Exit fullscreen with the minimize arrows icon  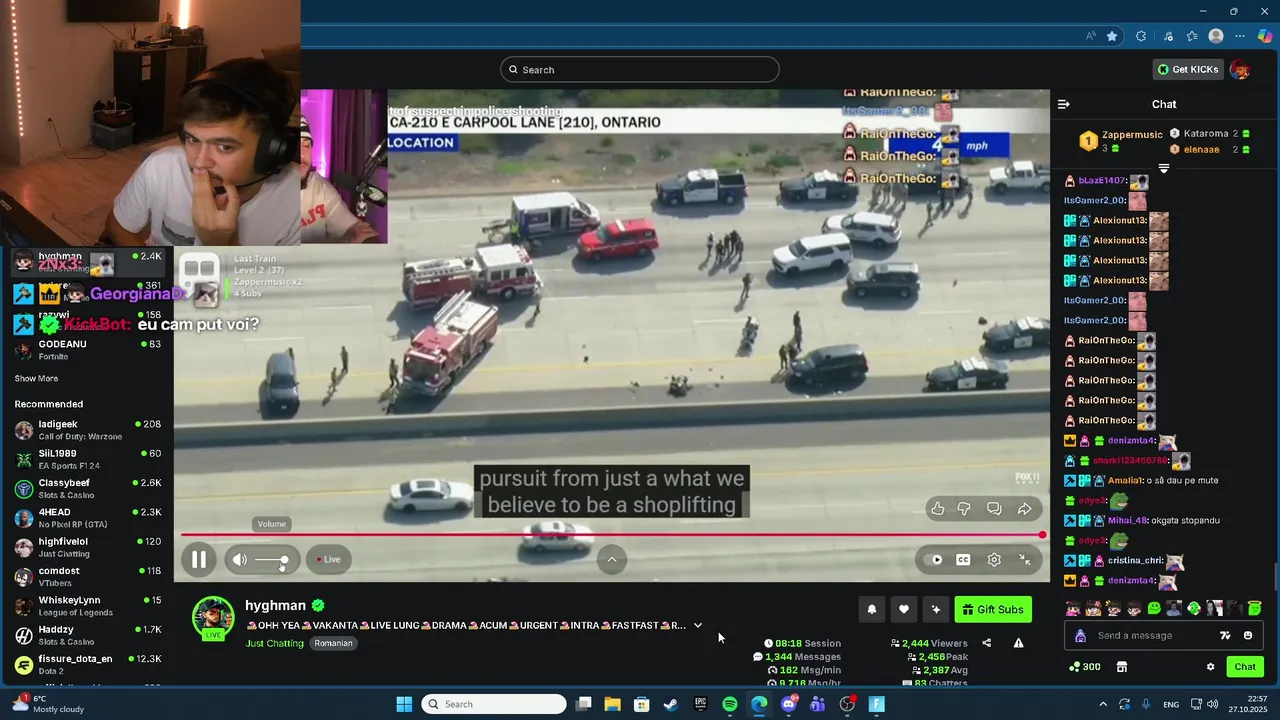coord(1025,560)
